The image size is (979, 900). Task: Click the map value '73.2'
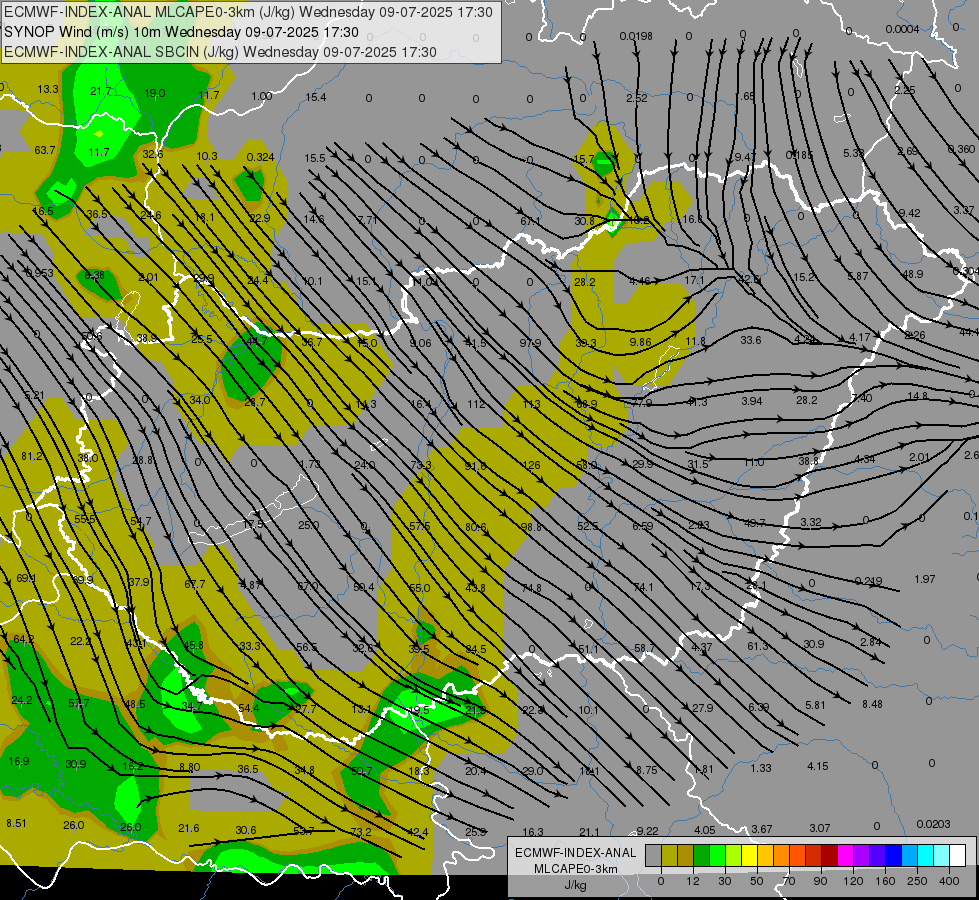pos(361,832)
